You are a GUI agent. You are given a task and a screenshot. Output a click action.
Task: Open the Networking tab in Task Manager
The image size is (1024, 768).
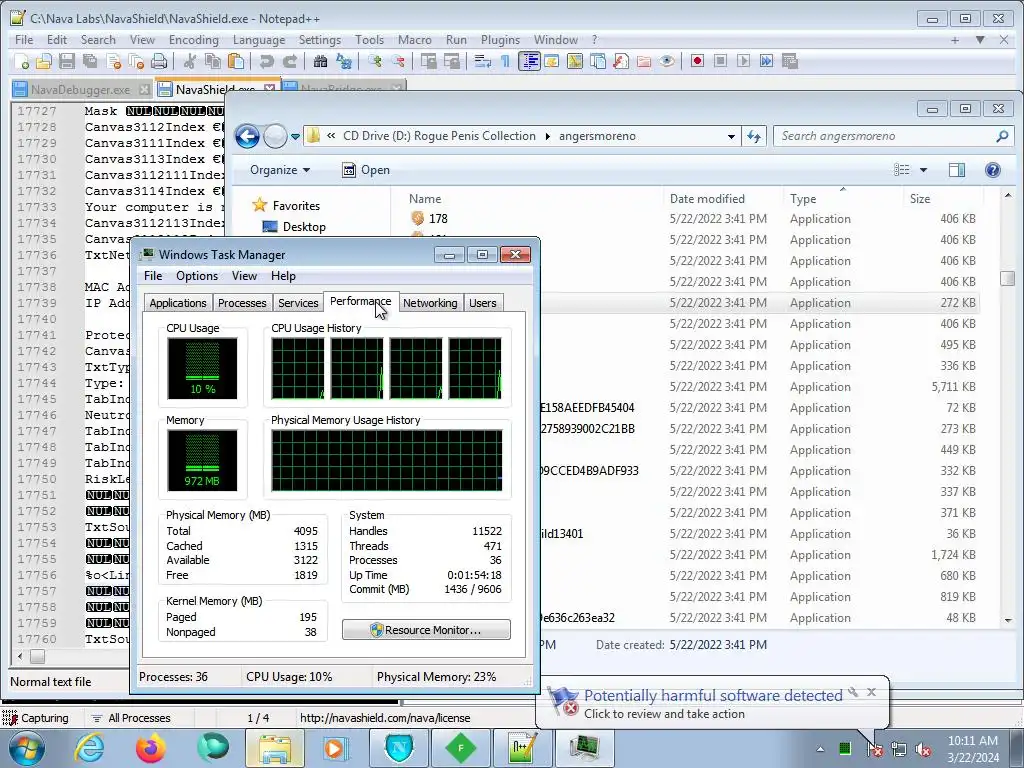pos(430,303)
